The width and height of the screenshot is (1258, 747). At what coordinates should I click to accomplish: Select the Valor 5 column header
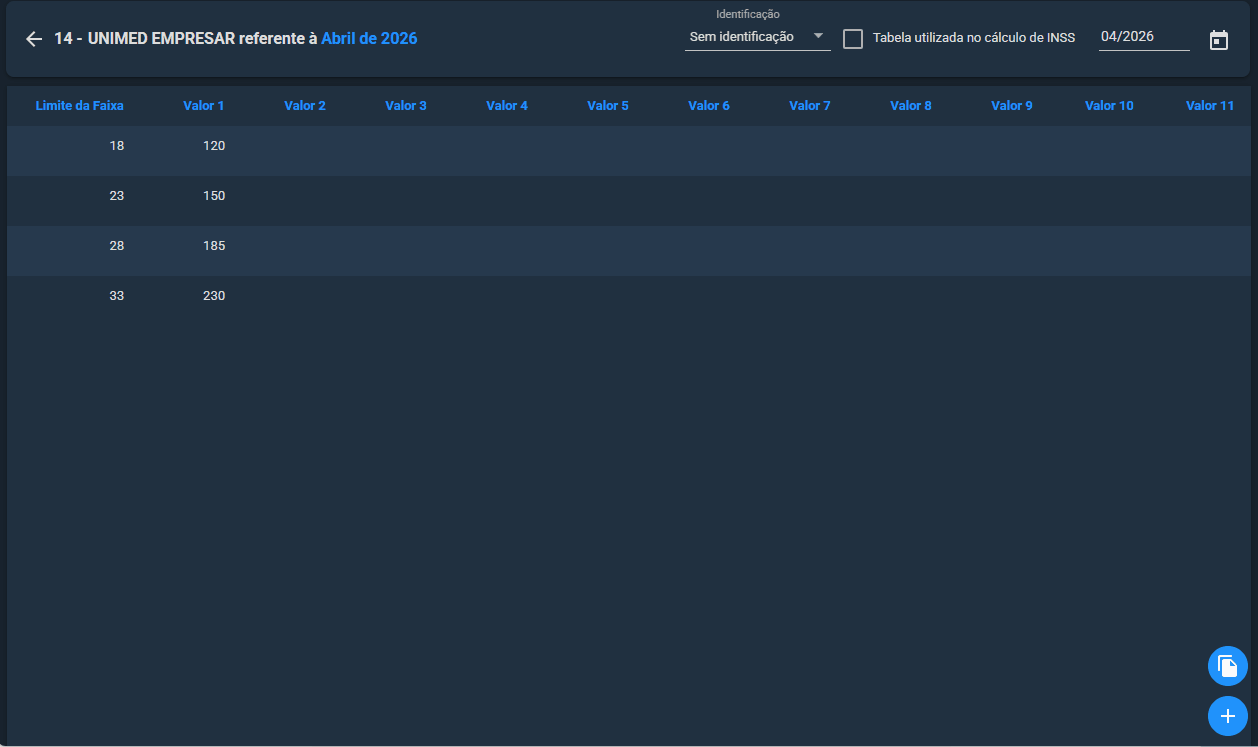point(608,106)
